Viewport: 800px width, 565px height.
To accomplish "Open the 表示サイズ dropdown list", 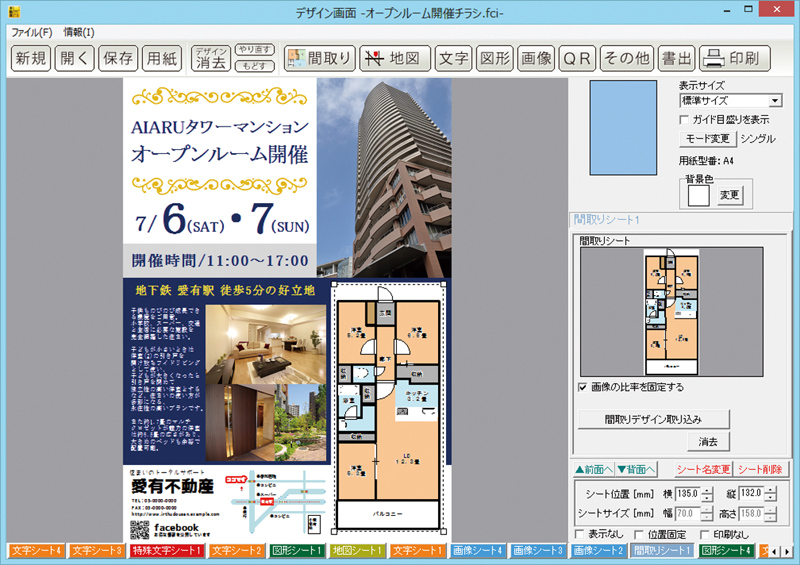I will 775,101.
